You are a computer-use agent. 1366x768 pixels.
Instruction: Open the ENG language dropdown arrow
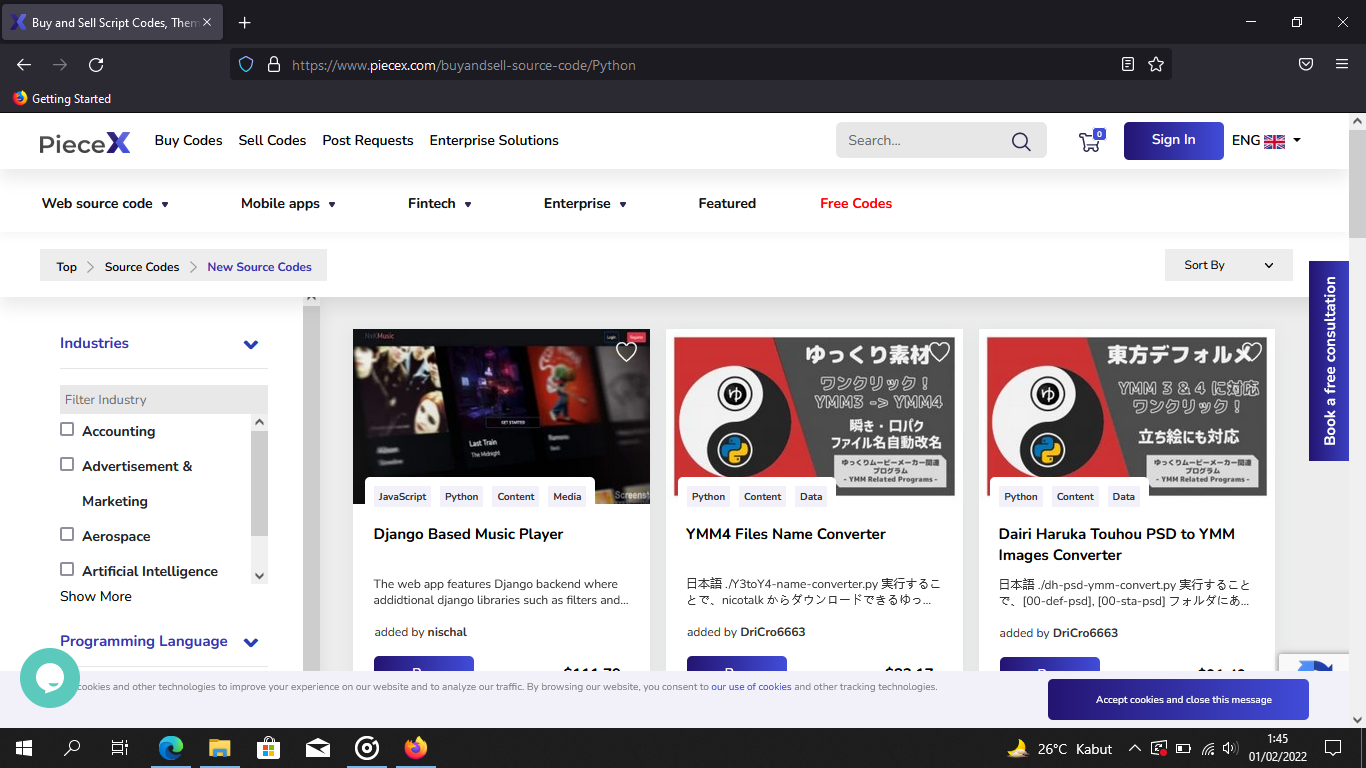pos(1297,140)
